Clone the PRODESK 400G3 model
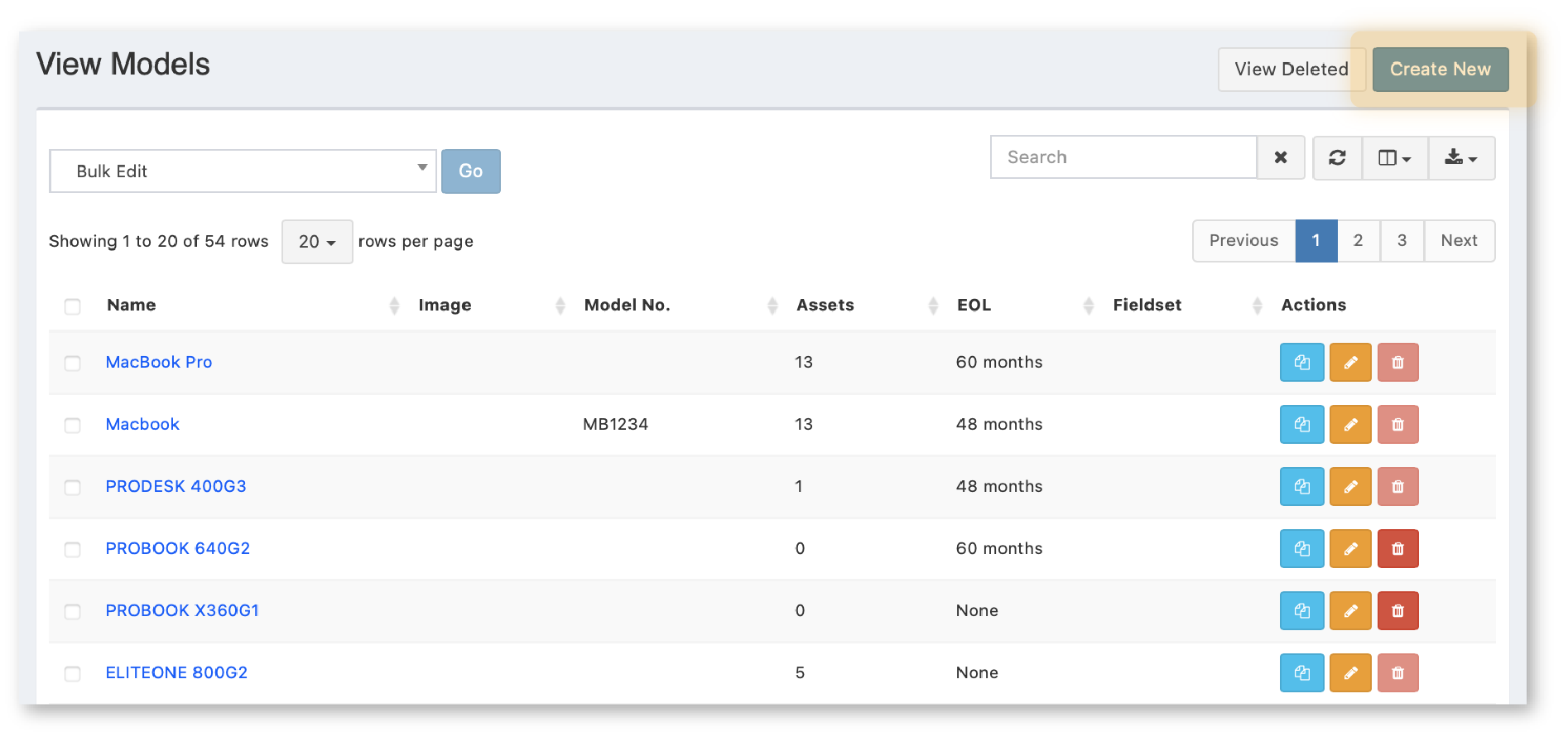This screenshot has width=1568, height=737. [1301, 487]
